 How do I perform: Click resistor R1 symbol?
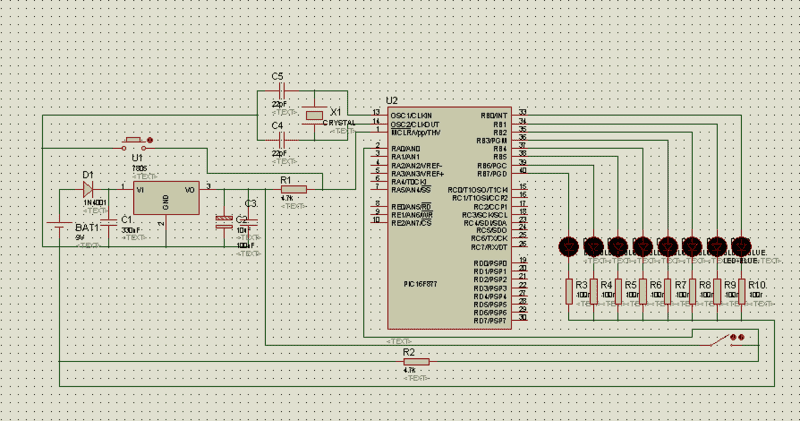point(294,190)
